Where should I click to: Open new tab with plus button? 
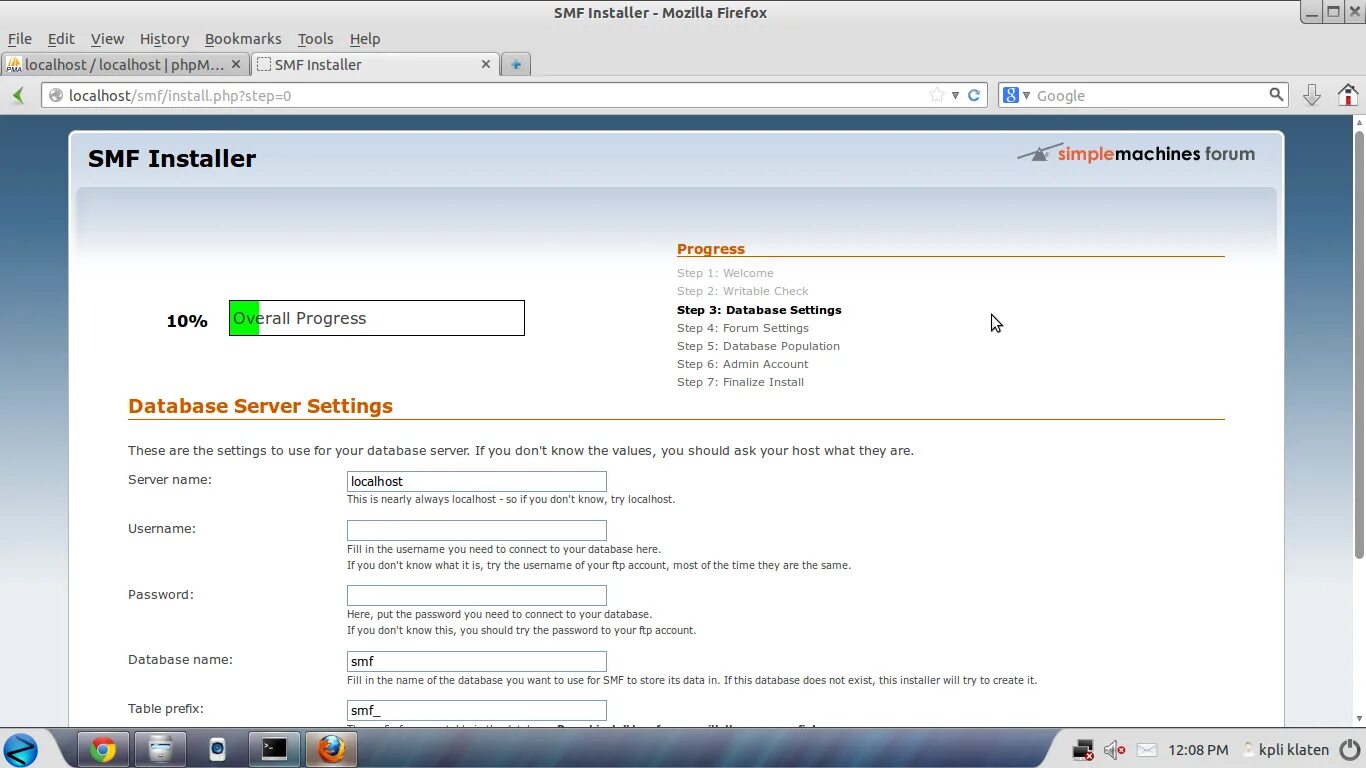(x=516, y=64)
